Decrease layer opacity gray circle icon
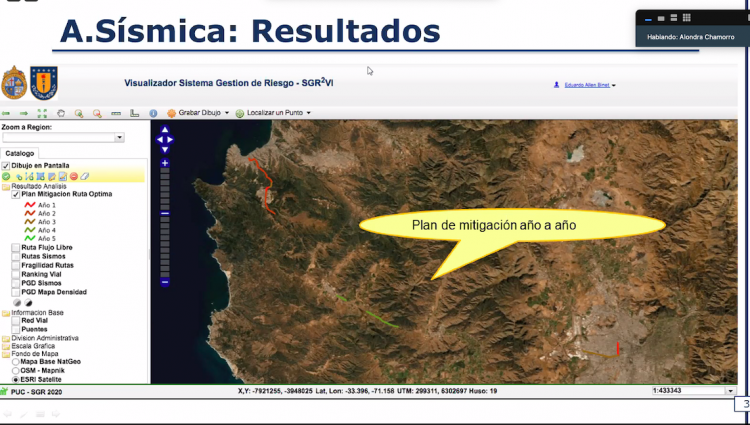The width and height of the screenshot is (750, 425). (x=17, y=303)
